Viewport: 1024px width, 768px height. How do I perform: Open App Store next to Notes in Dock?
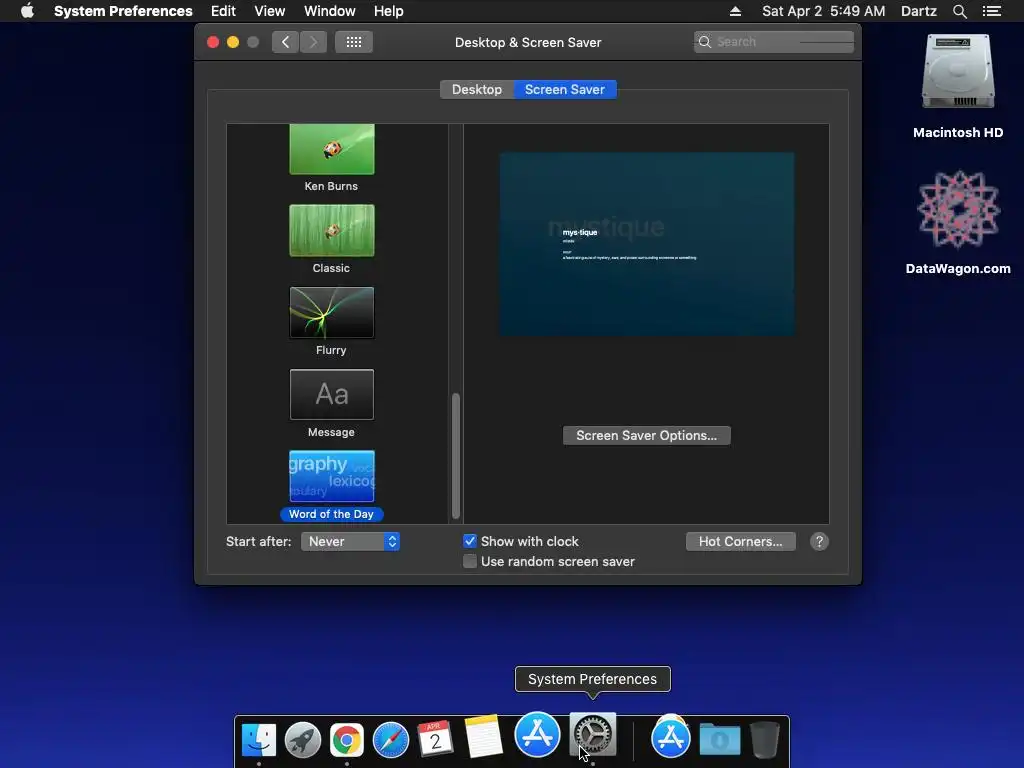click(x=537, y=734)
